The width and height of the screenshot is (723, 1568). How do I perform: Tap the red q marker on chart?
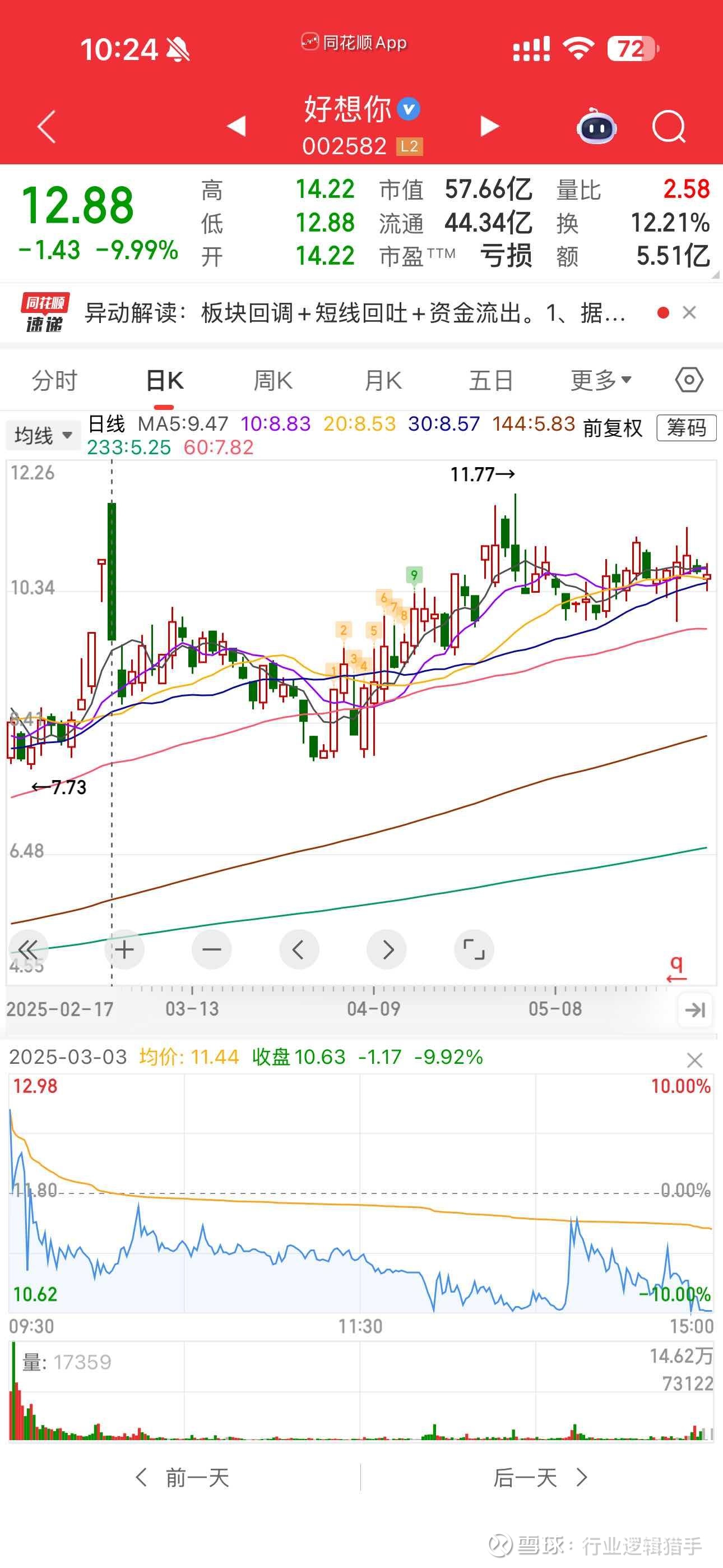(676, 969)
